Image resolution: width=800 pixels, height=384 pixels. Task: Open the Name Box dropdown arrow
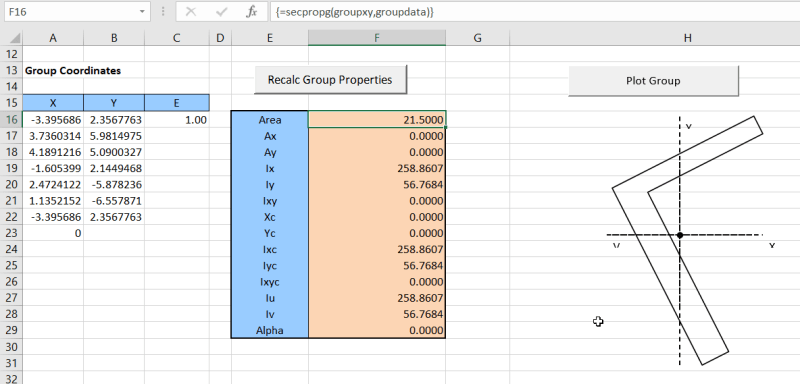[x=142, y=12]
